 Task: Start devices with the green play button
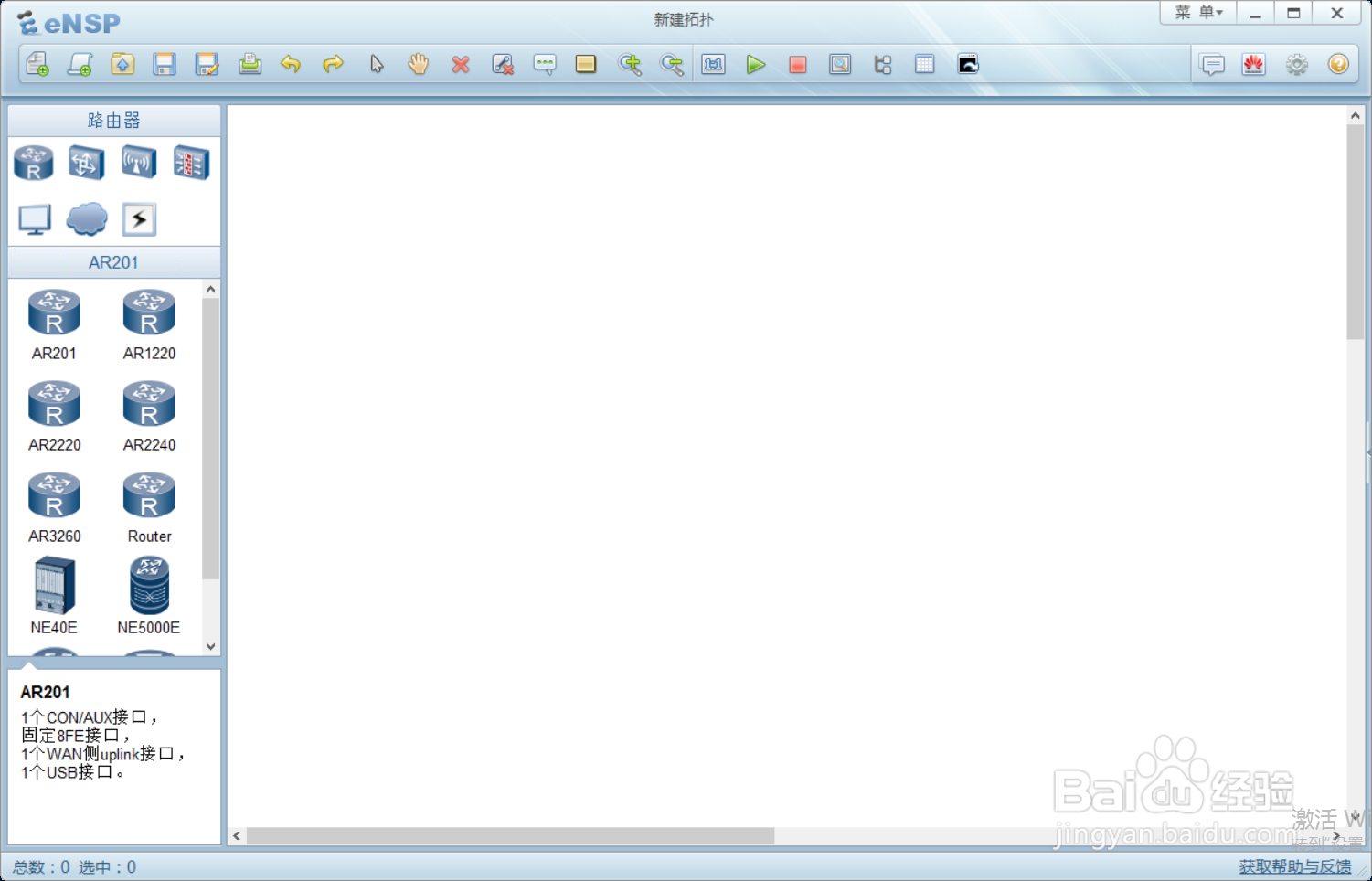pos(756,64)
